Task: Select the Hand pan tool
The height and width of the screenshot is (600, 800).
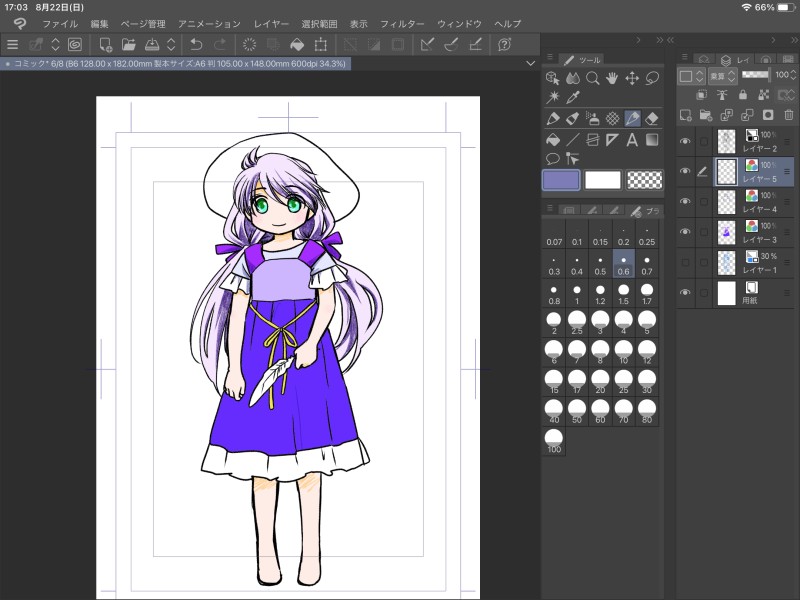Action: point(612,78)
